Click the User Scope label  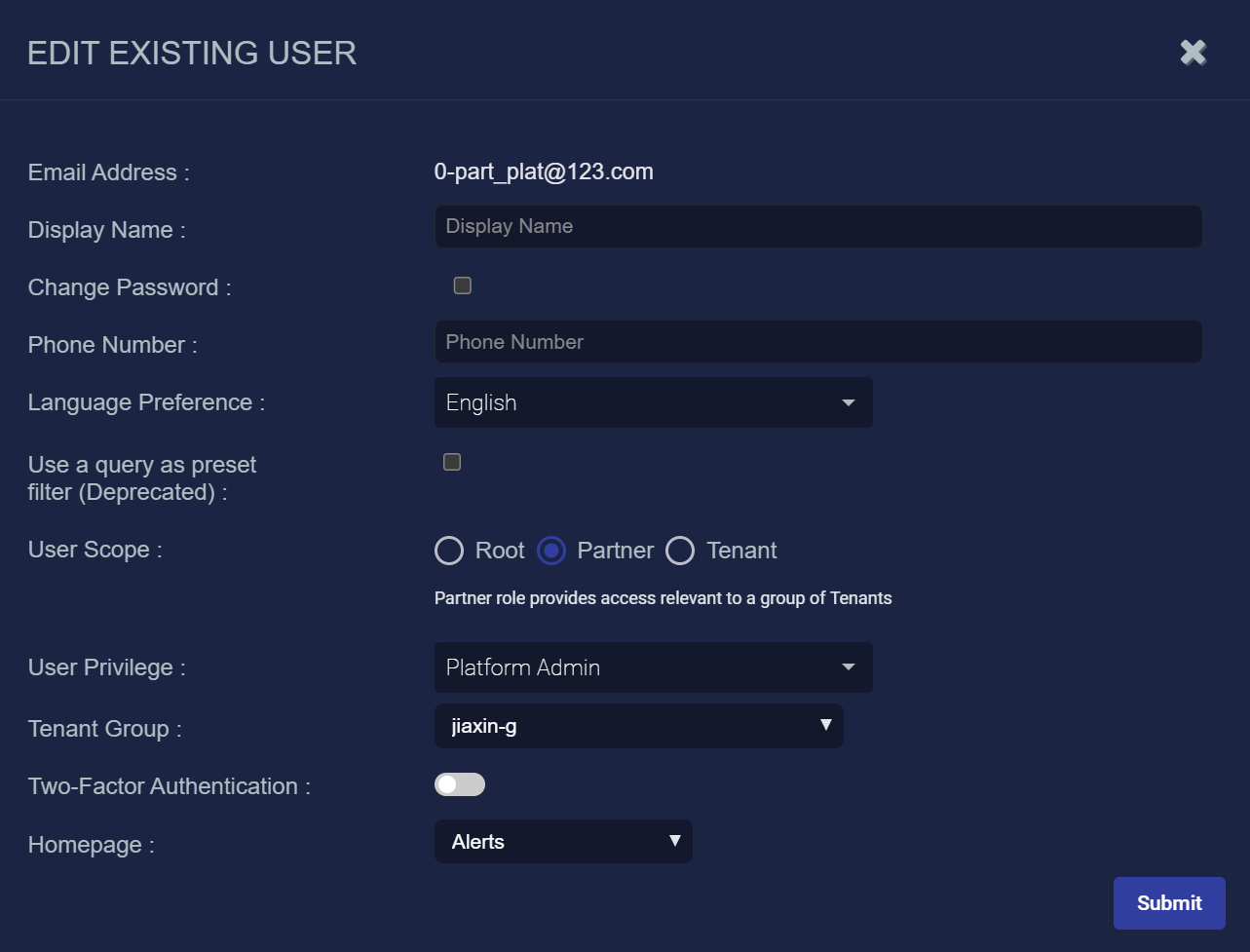[95, 550]
